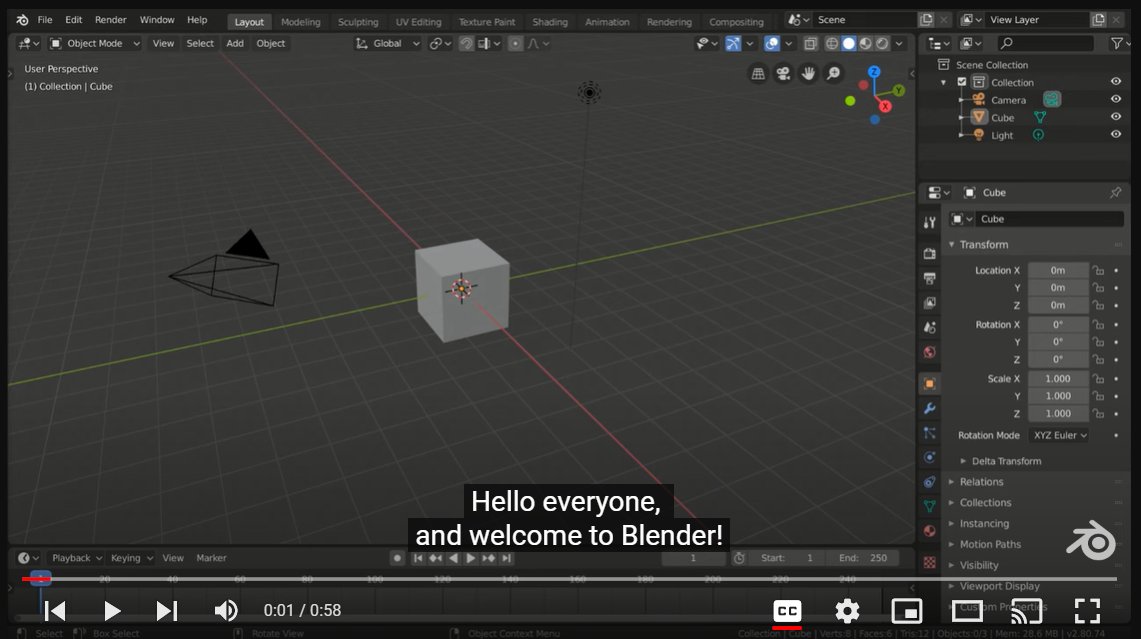Image resolution: width=1141 pixels, height=639 pixels.
Task: Open YouTube settings gear
Action: 847,611
